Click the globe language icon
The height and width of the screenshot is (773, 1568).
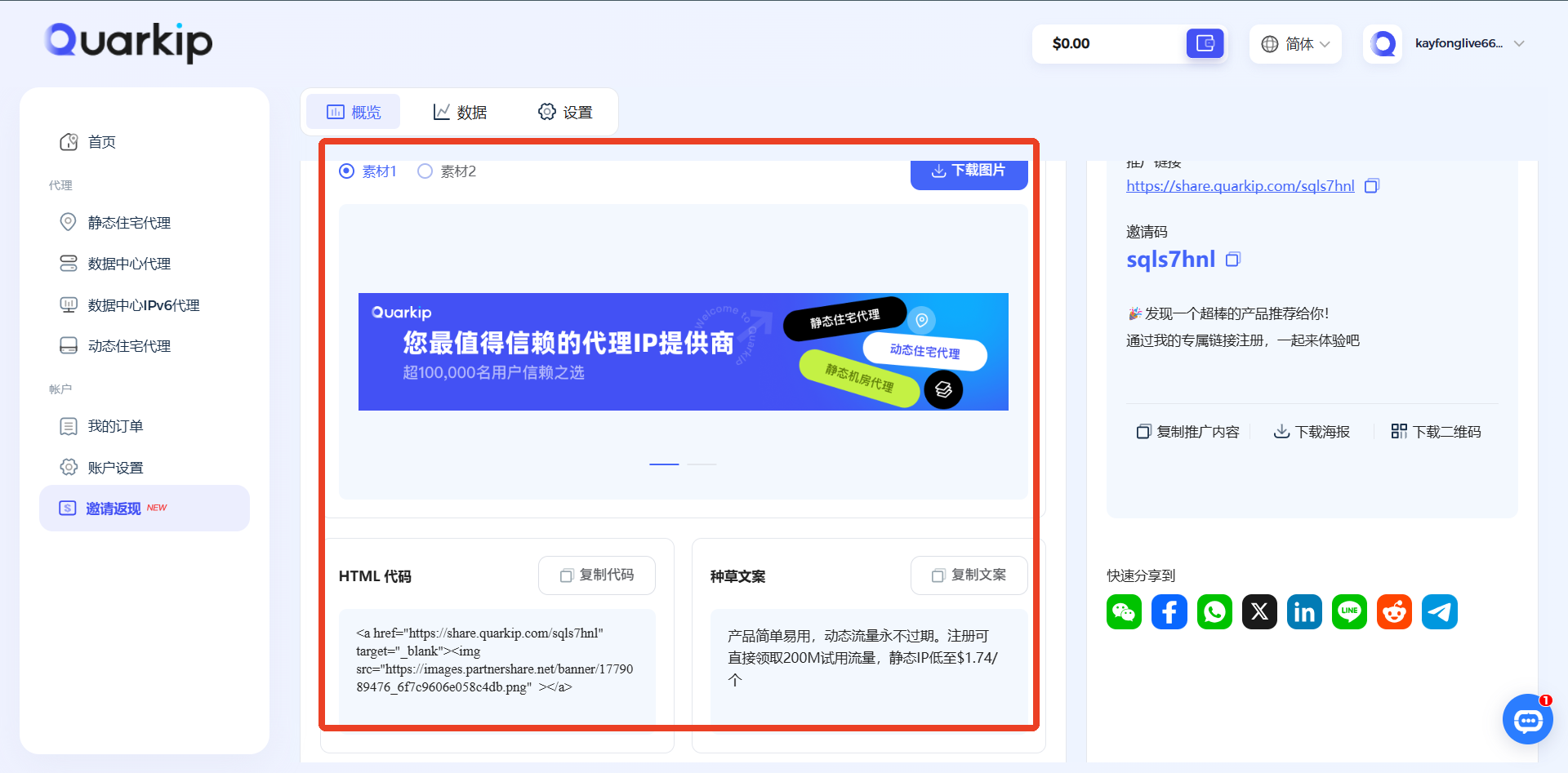click(x=1269, y=44)
